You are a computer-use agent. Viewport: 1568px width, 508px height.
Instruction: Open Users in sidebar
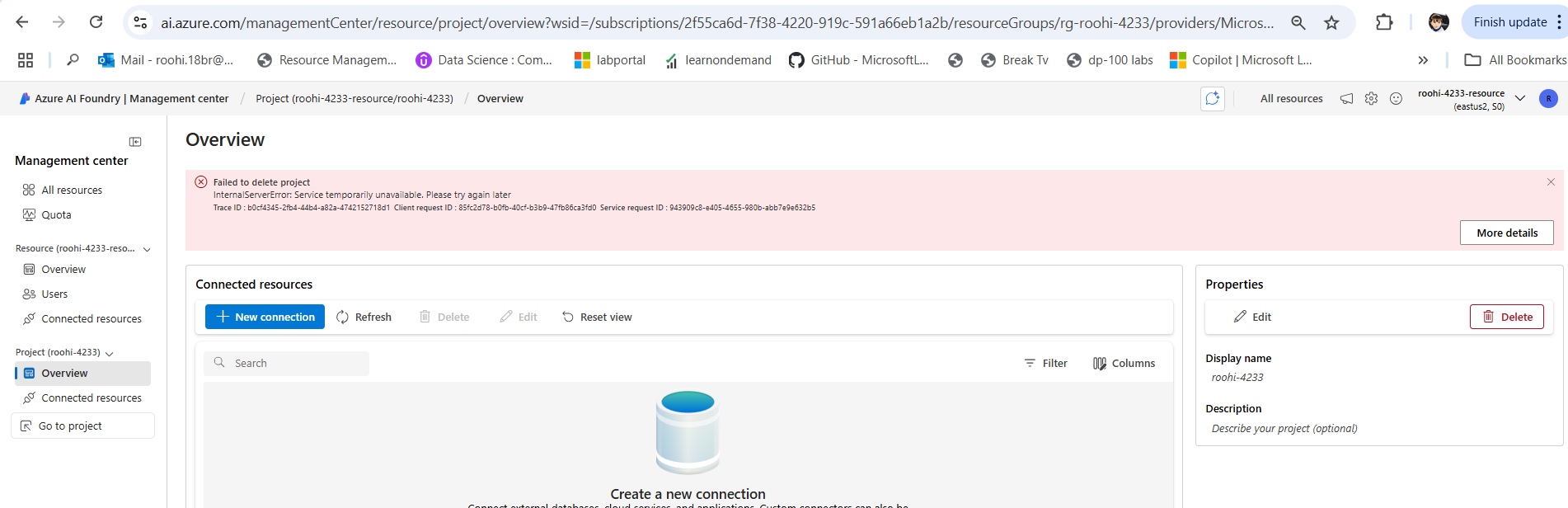tap(54, 294)
